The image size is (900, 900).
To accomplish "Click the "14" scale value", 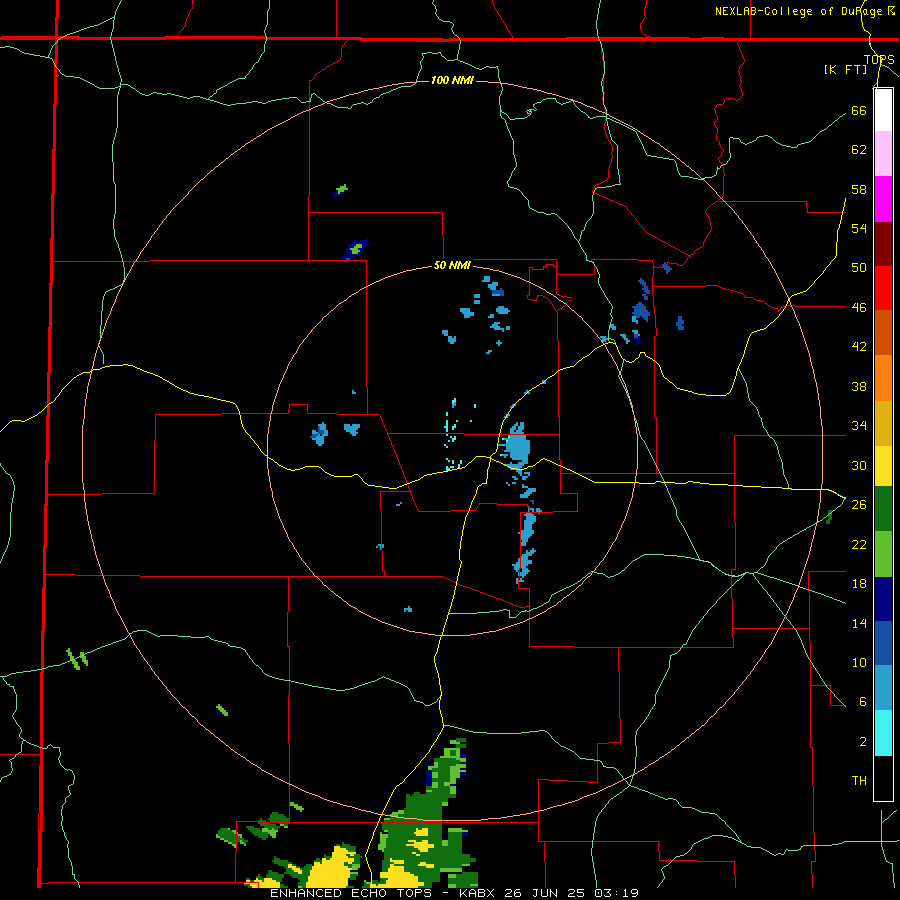I will [859, 623].
